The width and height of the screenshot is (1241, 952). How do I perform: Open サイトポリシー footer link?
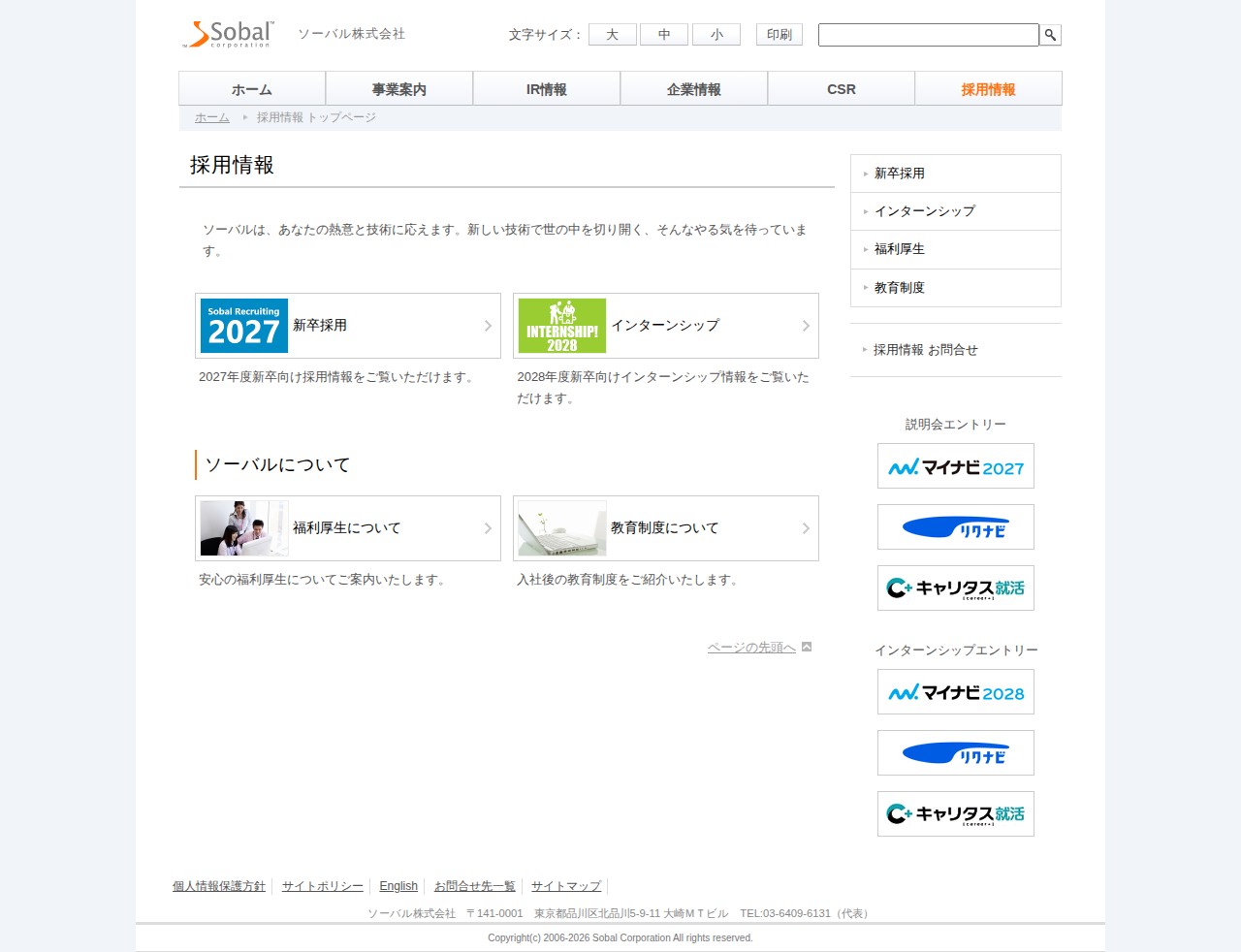tap(323, 886)
